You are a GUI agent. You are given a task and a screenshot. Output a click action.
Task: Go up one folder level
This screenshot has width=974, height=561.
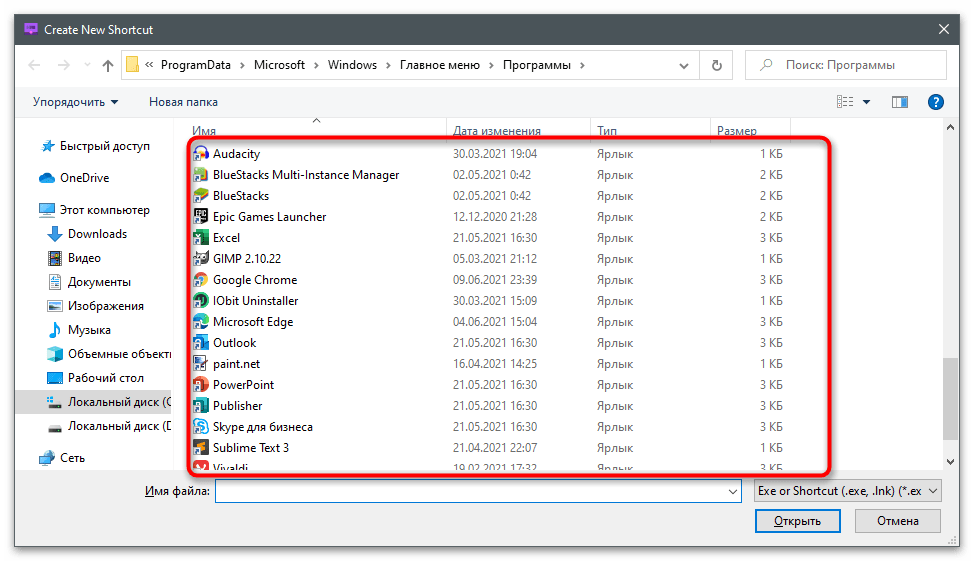pyautogui.click(x=107, y=65)
